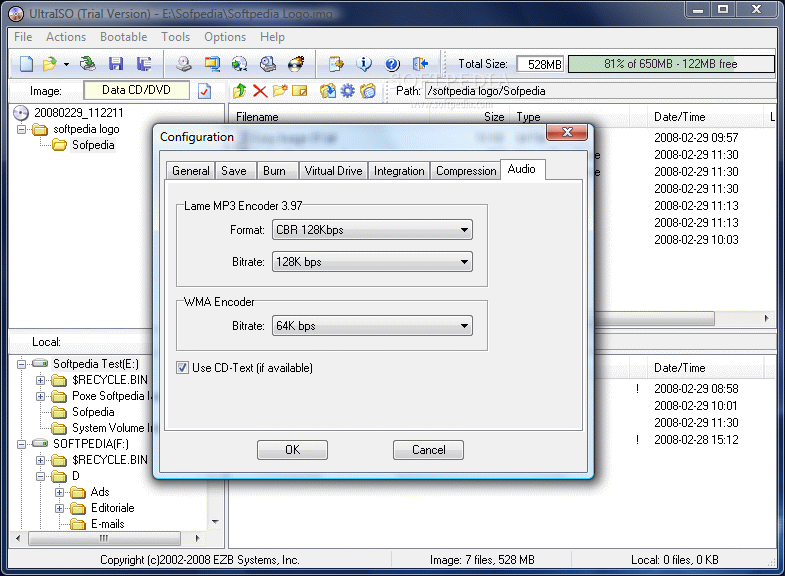Select the Audio tab
The height and width of the screenshot is (576, 785).
point(522,169)
